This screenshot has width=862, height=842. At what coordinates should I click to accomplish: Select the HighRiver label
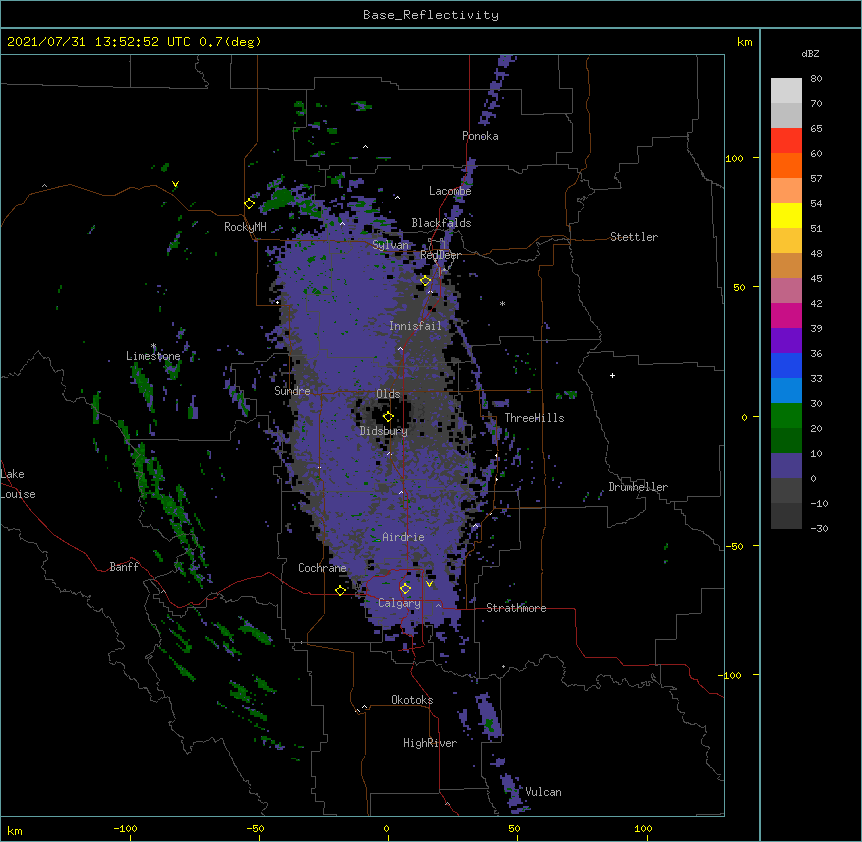point(430,743)
